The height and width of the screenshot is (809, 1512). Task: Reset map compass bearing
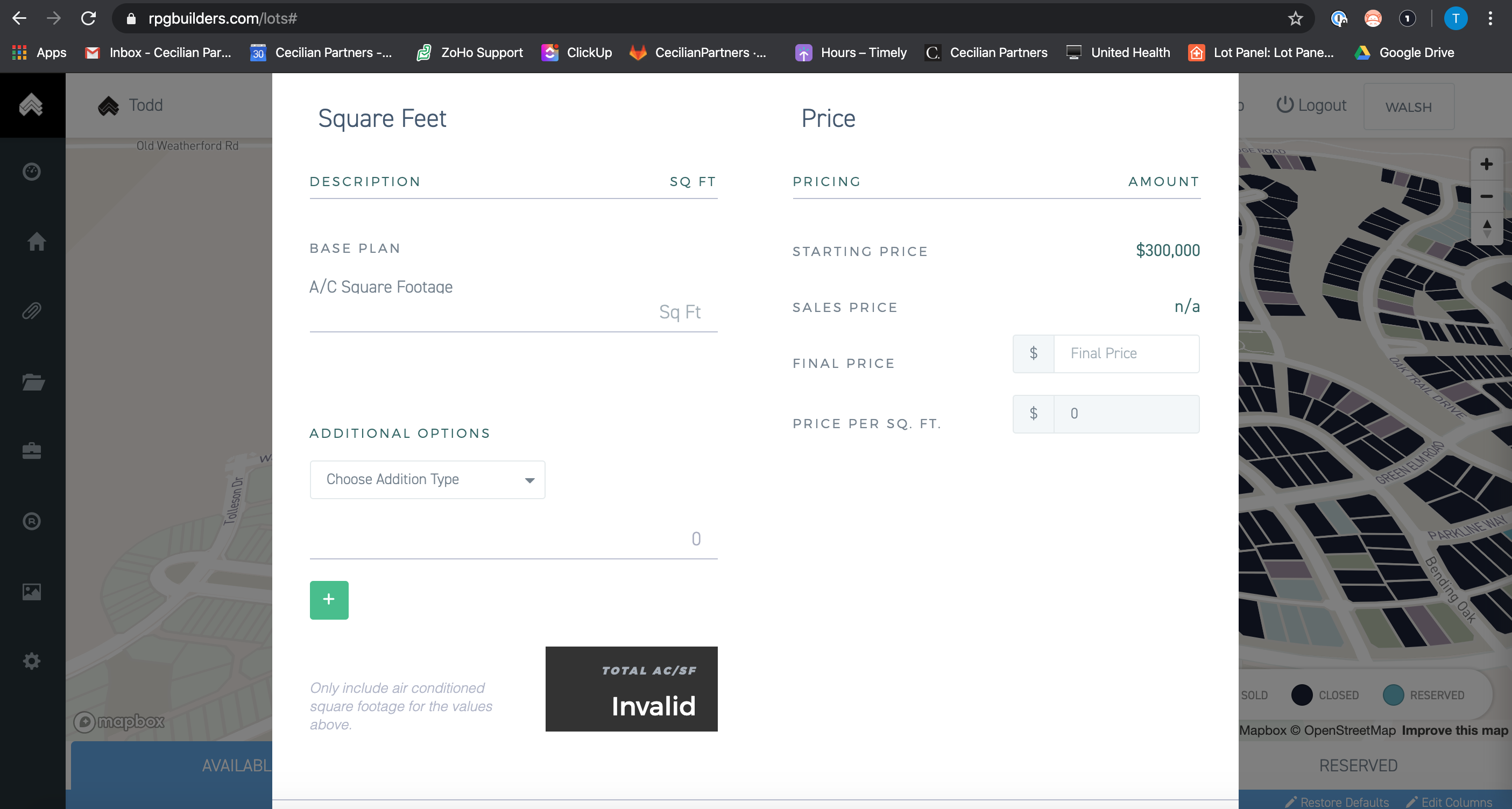(1486, 228)
